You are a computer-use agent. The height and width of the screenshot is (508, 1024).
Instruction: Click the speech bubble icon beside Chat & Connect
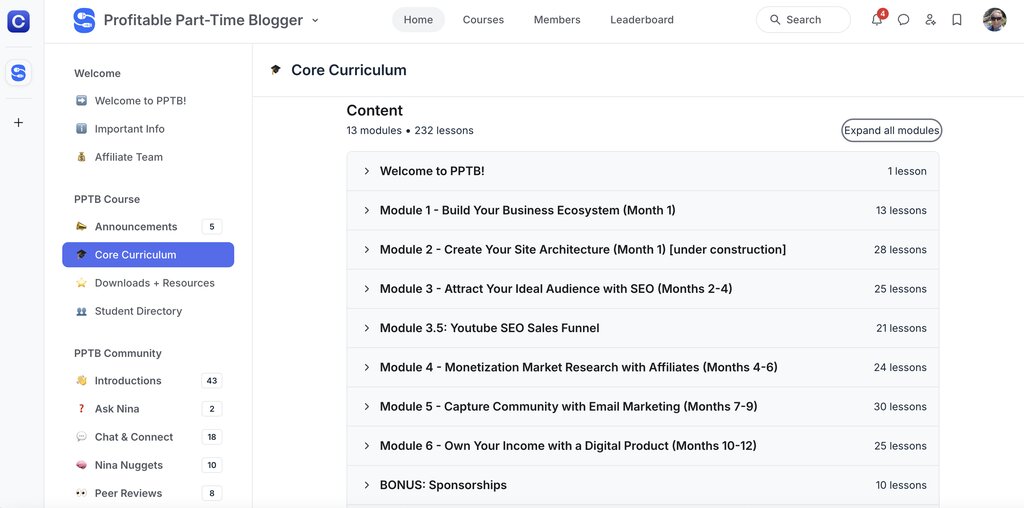tap(81, 437)
